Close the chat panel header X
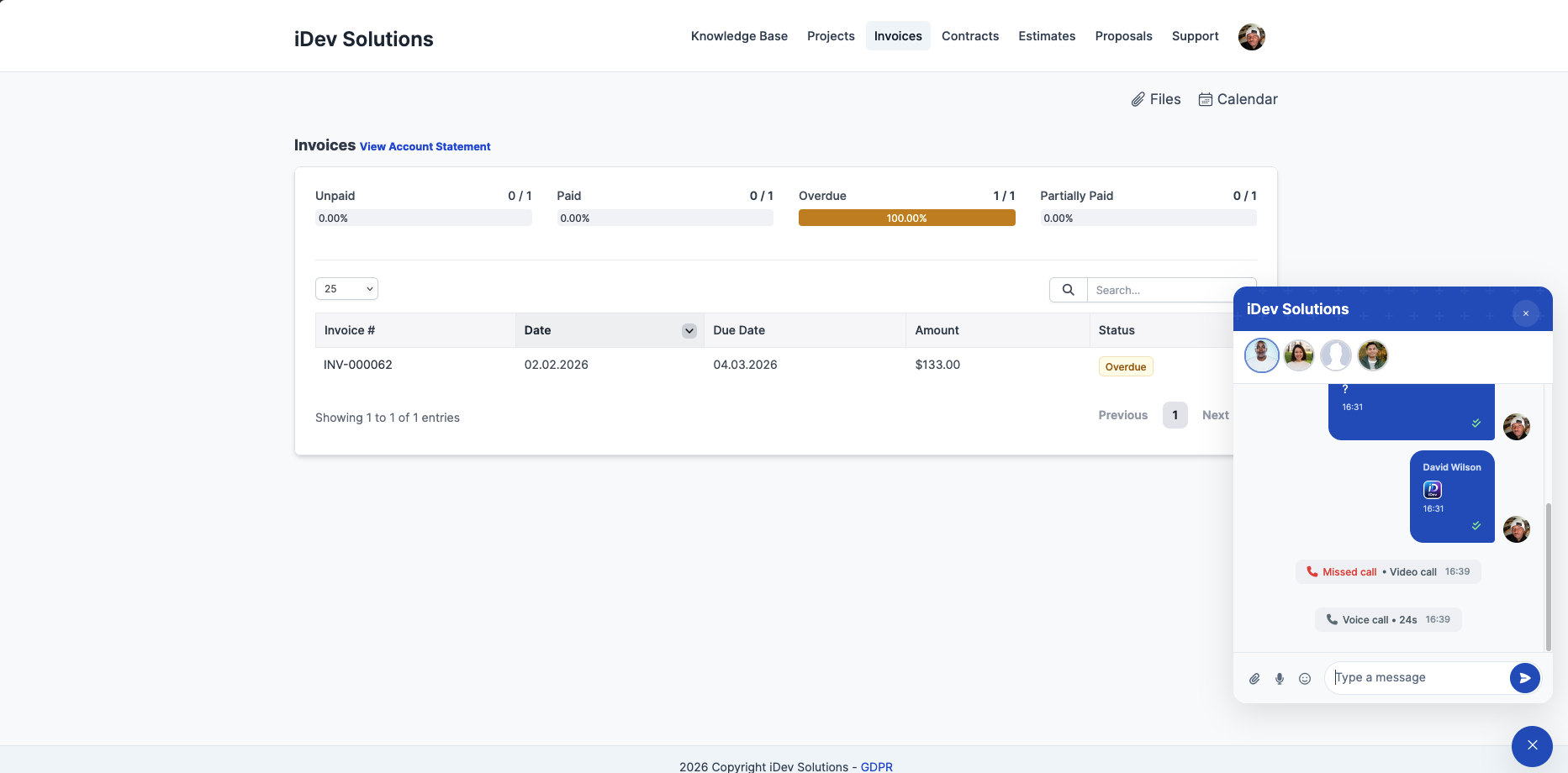The height and width of the screenshot is (773, 1568). (x=1526, y=313)
